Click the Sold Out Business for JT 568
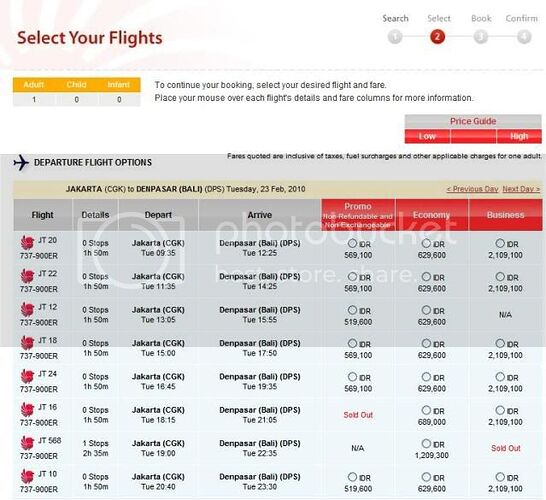The height and width of the screenshot is (500, 546). click(506, 448)
